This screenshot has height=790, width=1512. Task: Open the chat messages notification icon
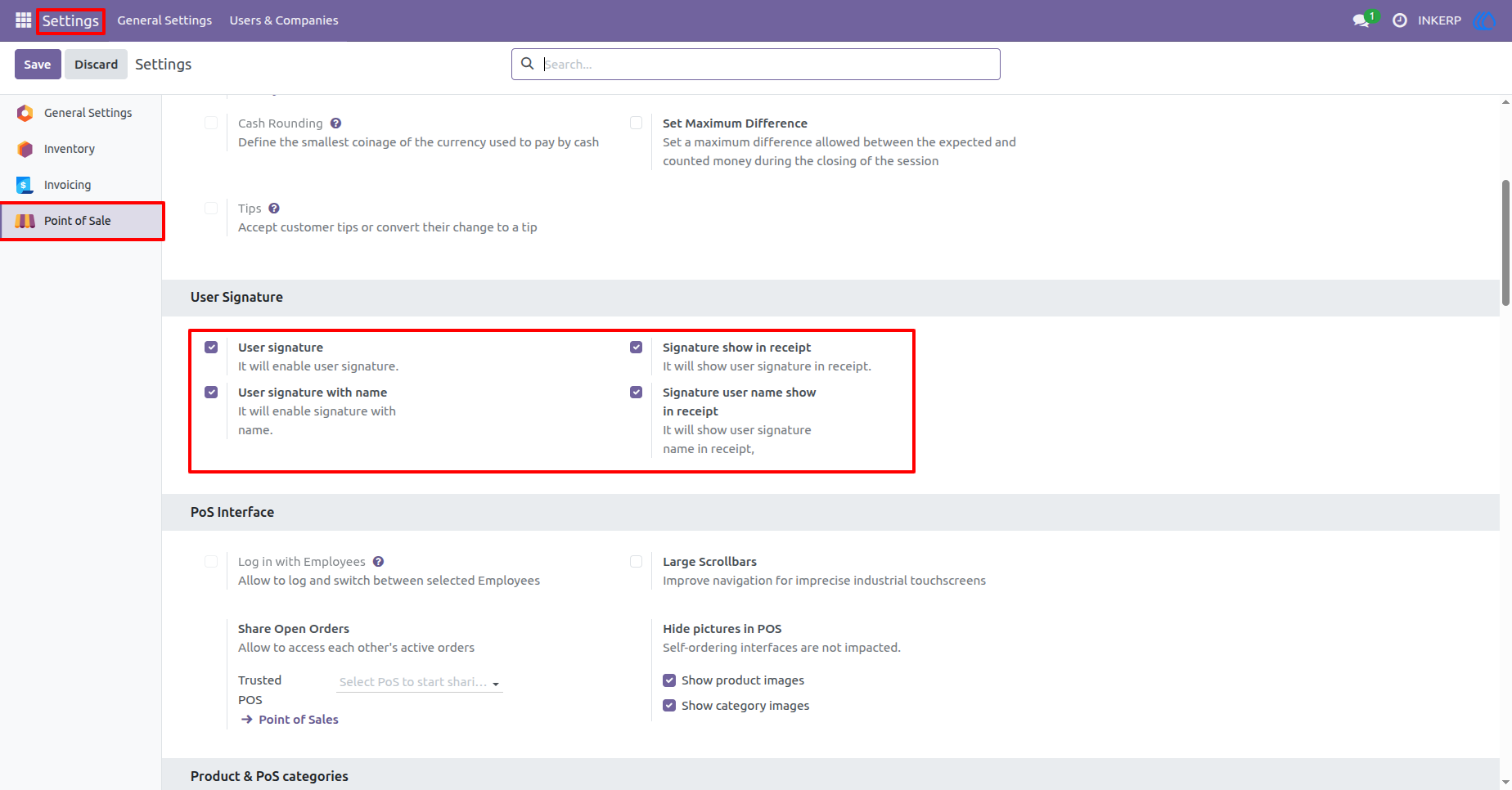(1362, 20)
